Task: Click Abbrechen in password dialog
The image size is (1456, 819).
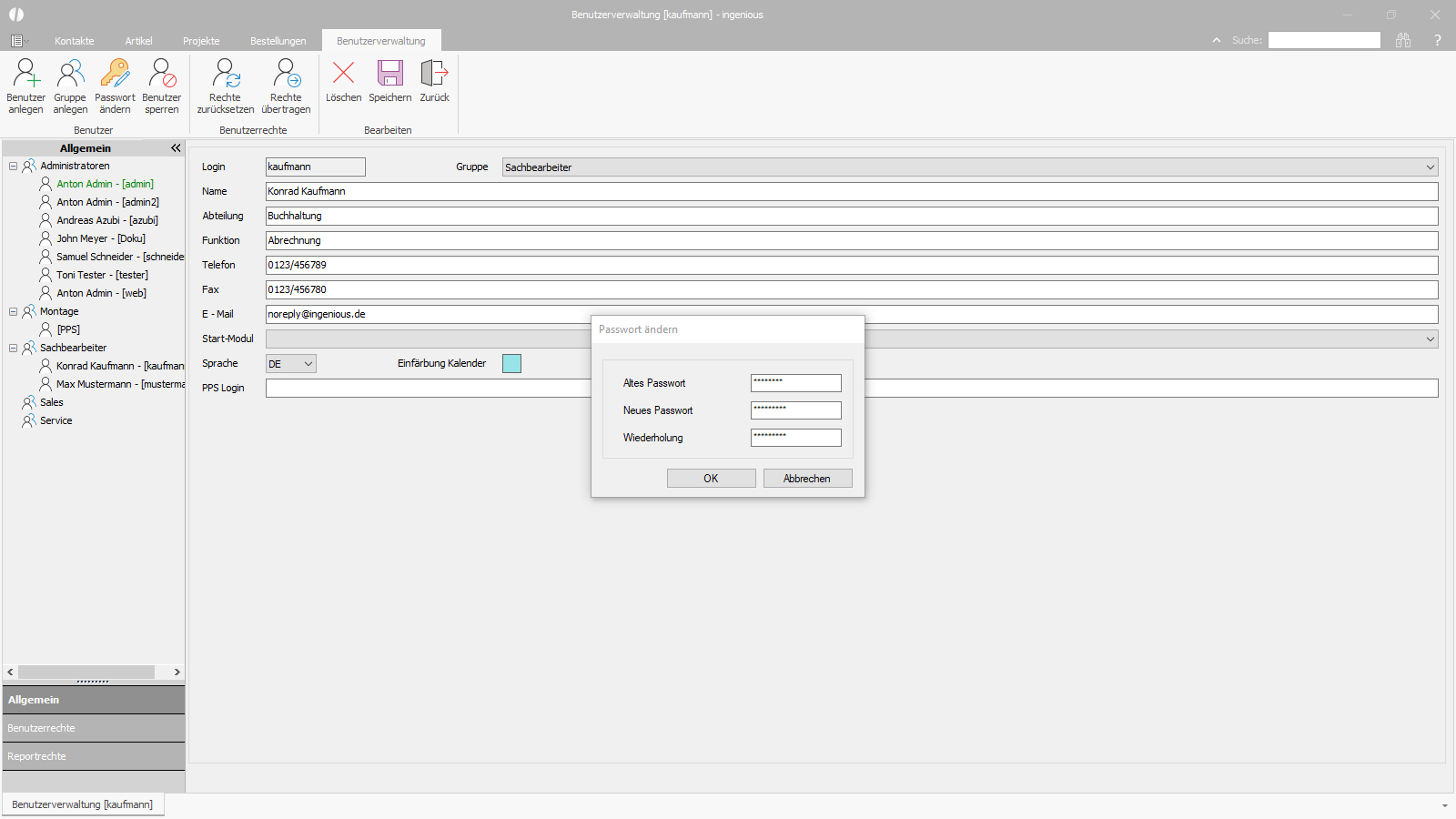Action: click(x=807, y=479)
